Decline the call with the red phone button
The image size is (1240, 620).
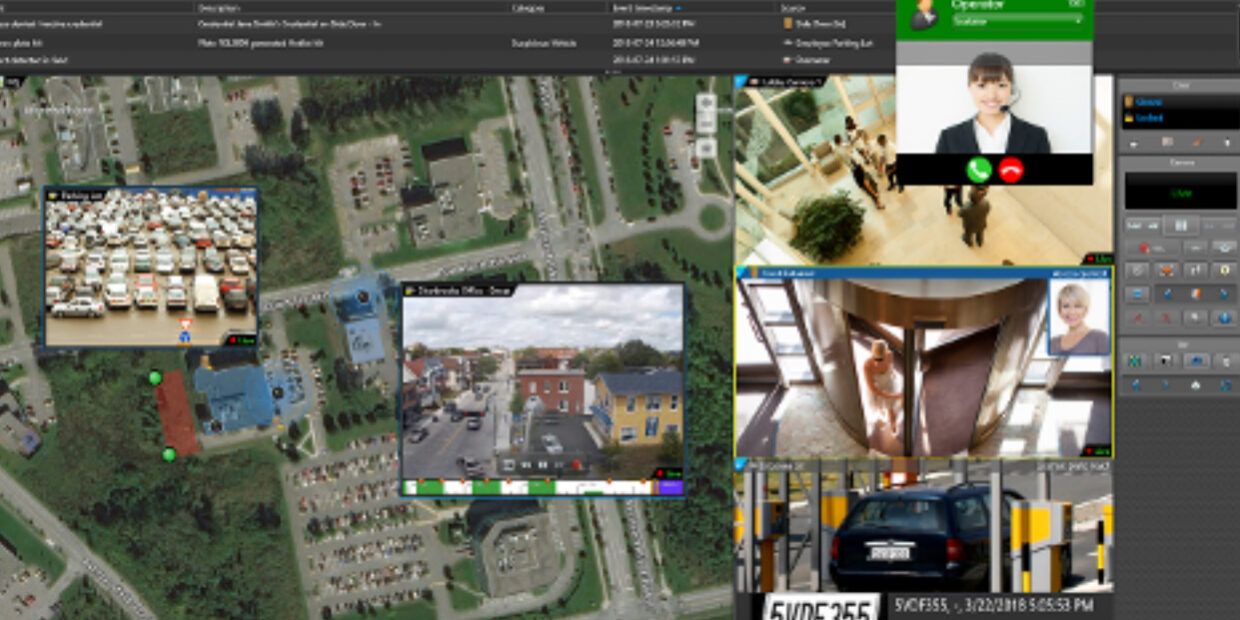[x=1011, y=169]
